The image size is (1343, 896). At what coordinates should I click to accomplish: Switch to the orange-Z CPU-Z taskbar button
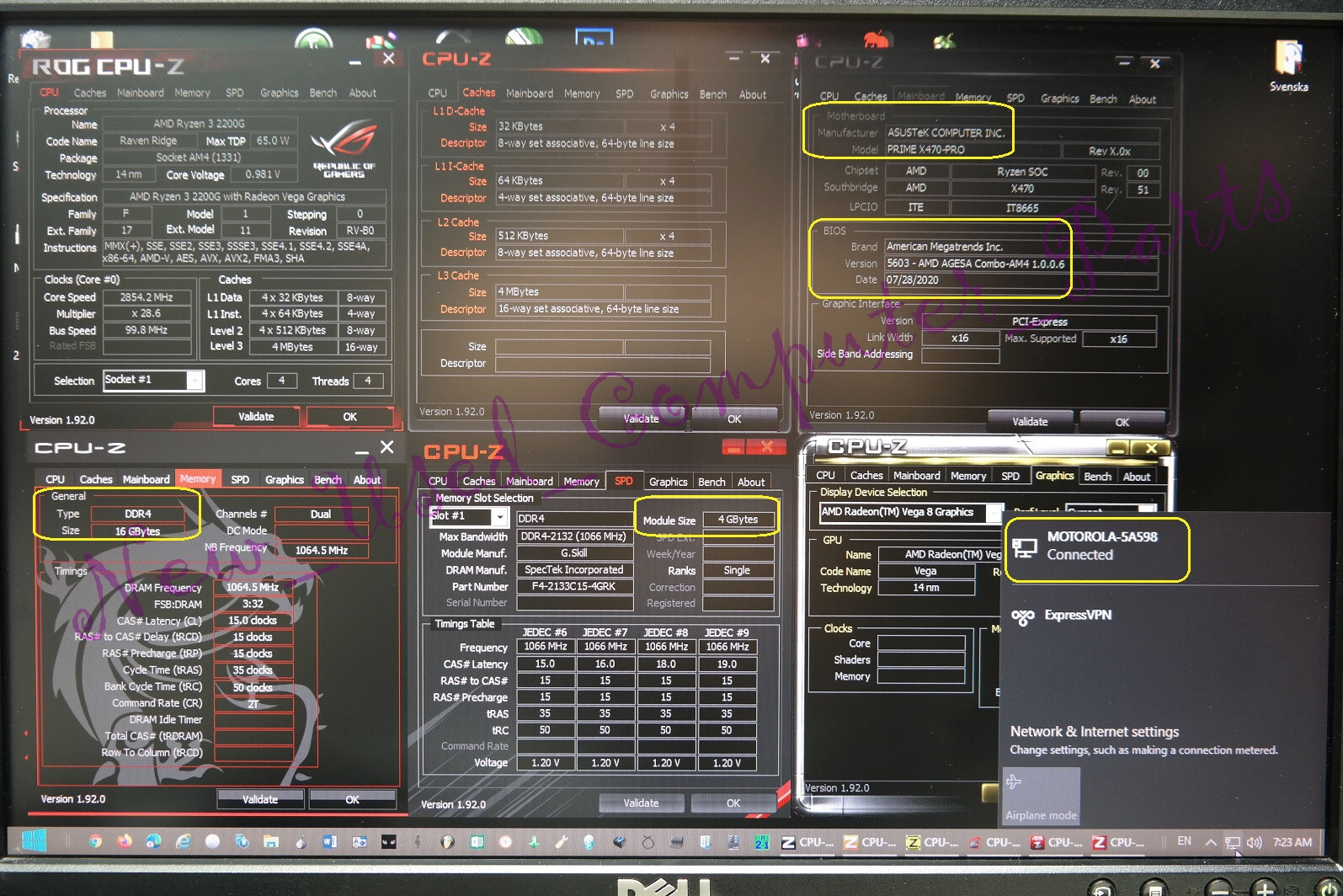(870, 842)
